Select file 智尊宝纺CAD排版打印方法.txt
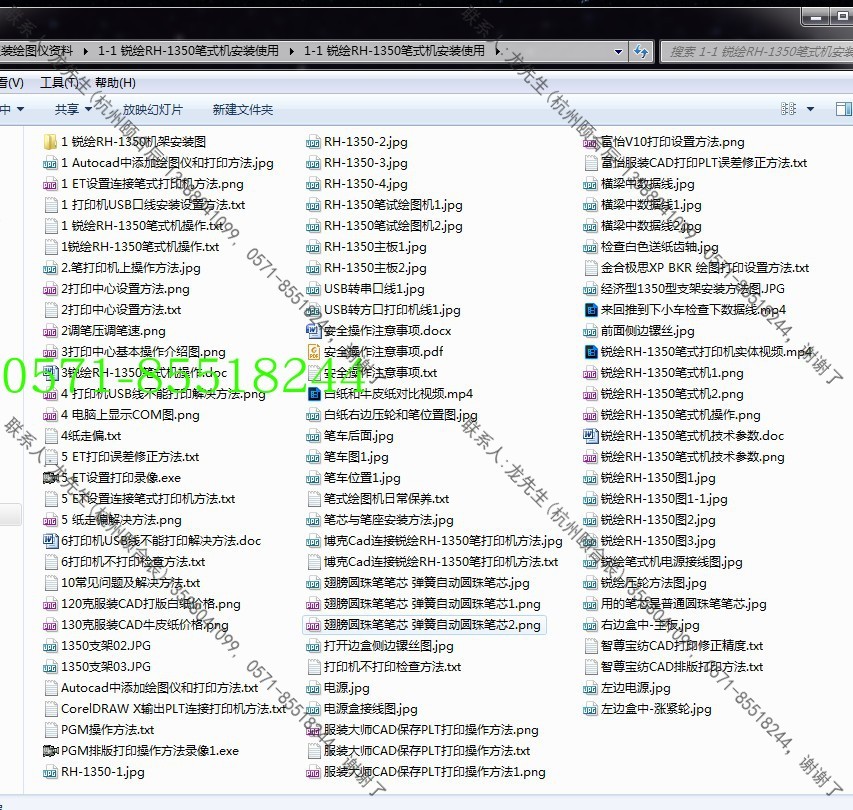The width and height of the screenshot is (853, 810). tap(673, 667)
